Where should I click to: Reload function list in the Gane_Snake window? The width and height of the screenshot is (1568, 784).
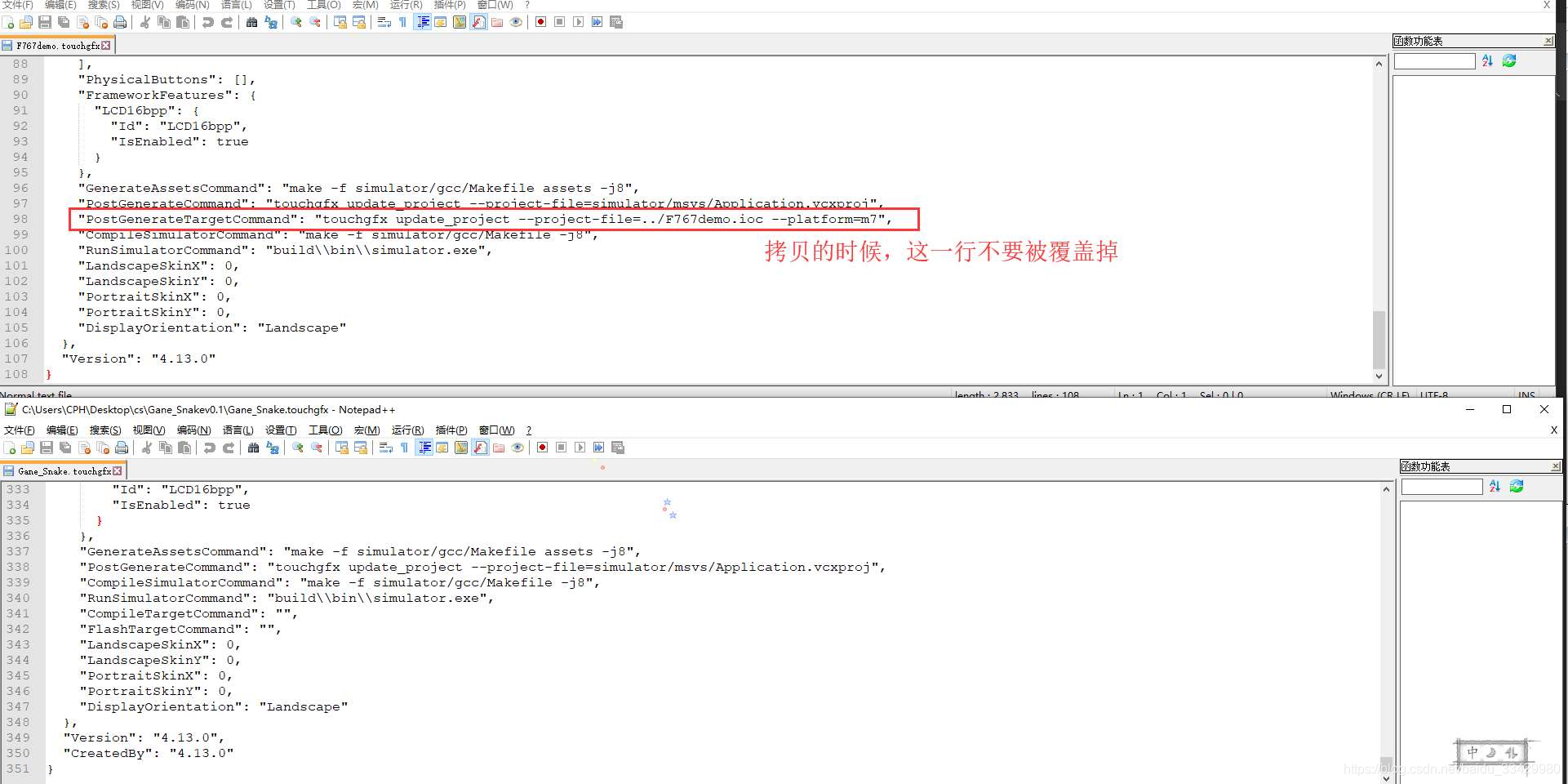(1517, 486)
